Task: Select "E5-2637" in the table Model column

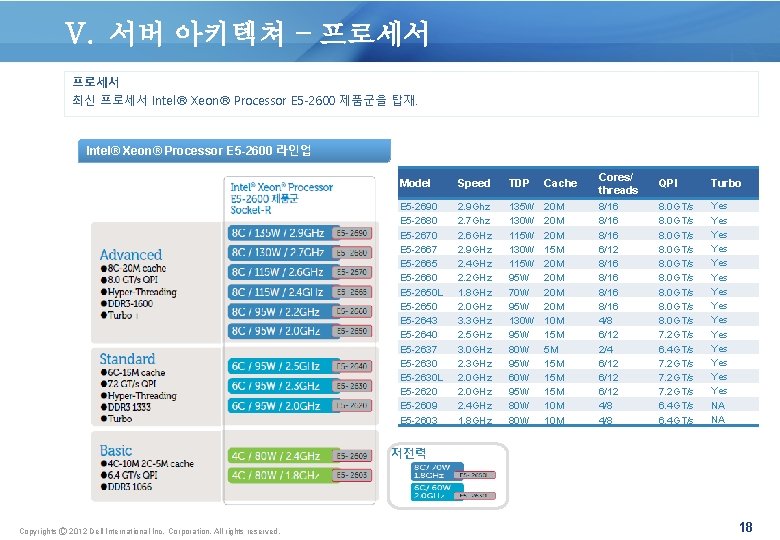Action: coord(419,350)
